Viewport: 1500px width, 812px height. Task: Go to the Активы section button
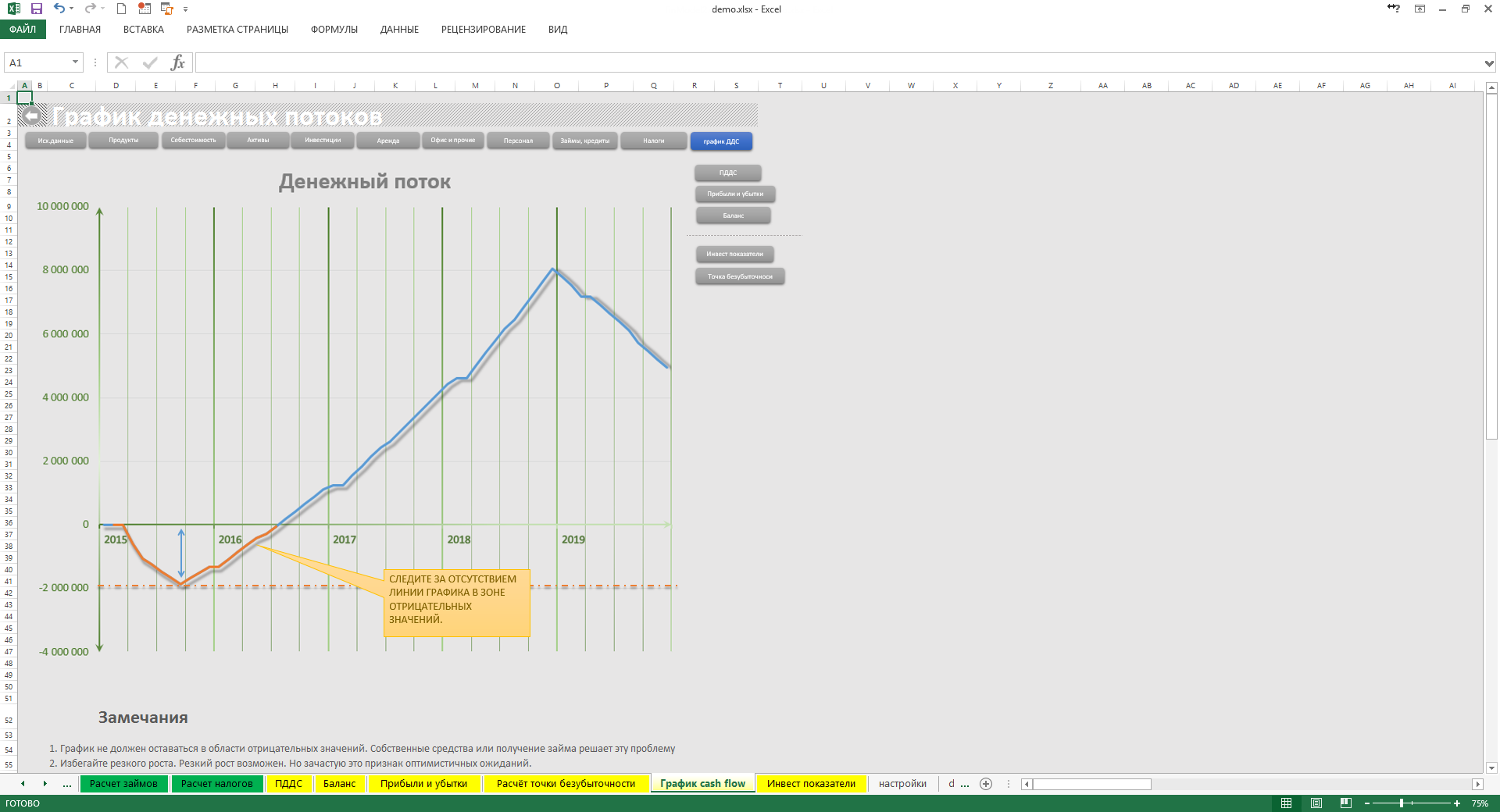click(x=258, y=141)
